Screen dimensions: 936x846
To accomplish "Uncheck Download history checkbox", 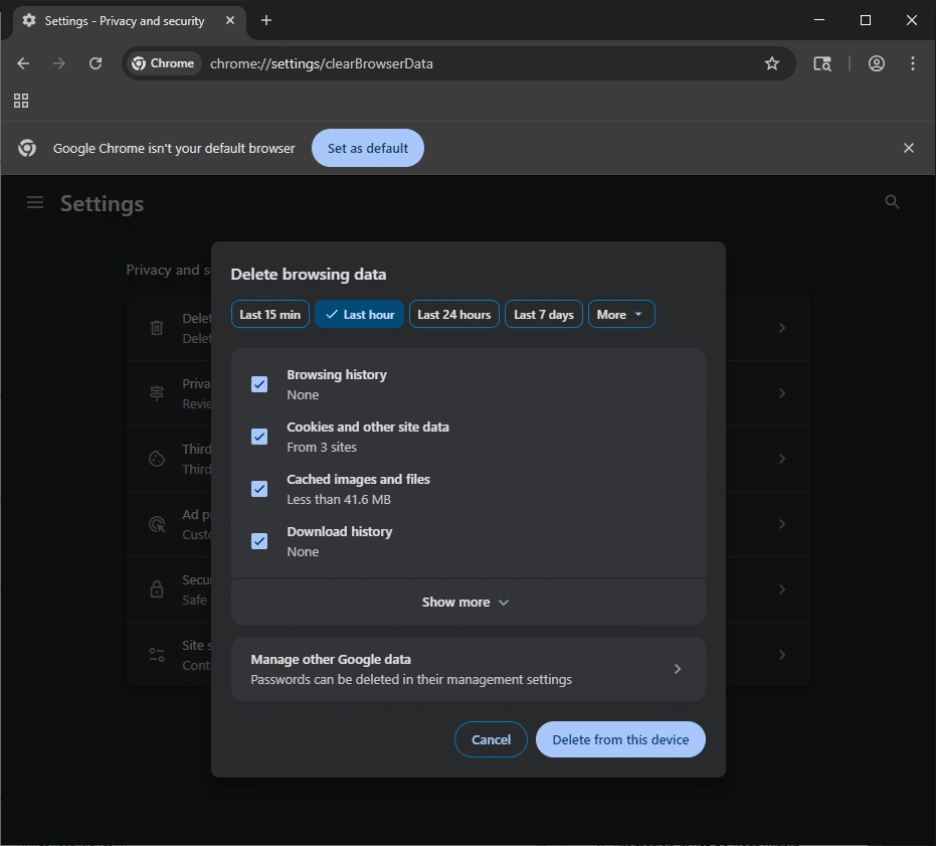I will point(259,542).
